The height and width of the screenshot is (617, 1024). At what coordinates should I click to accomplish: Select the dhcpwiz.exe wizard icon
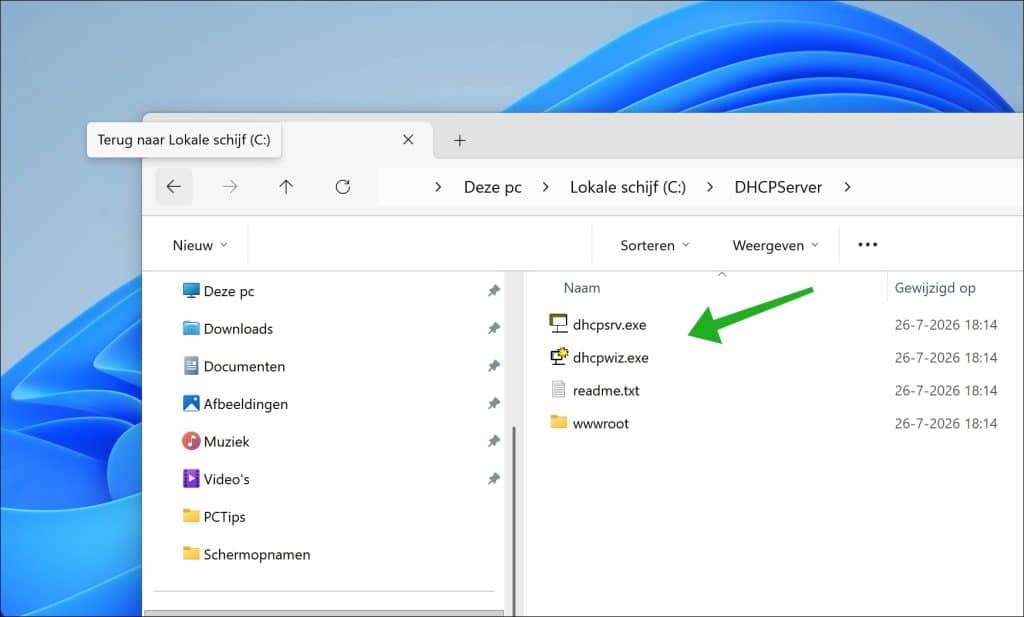(x=558, y=356)
